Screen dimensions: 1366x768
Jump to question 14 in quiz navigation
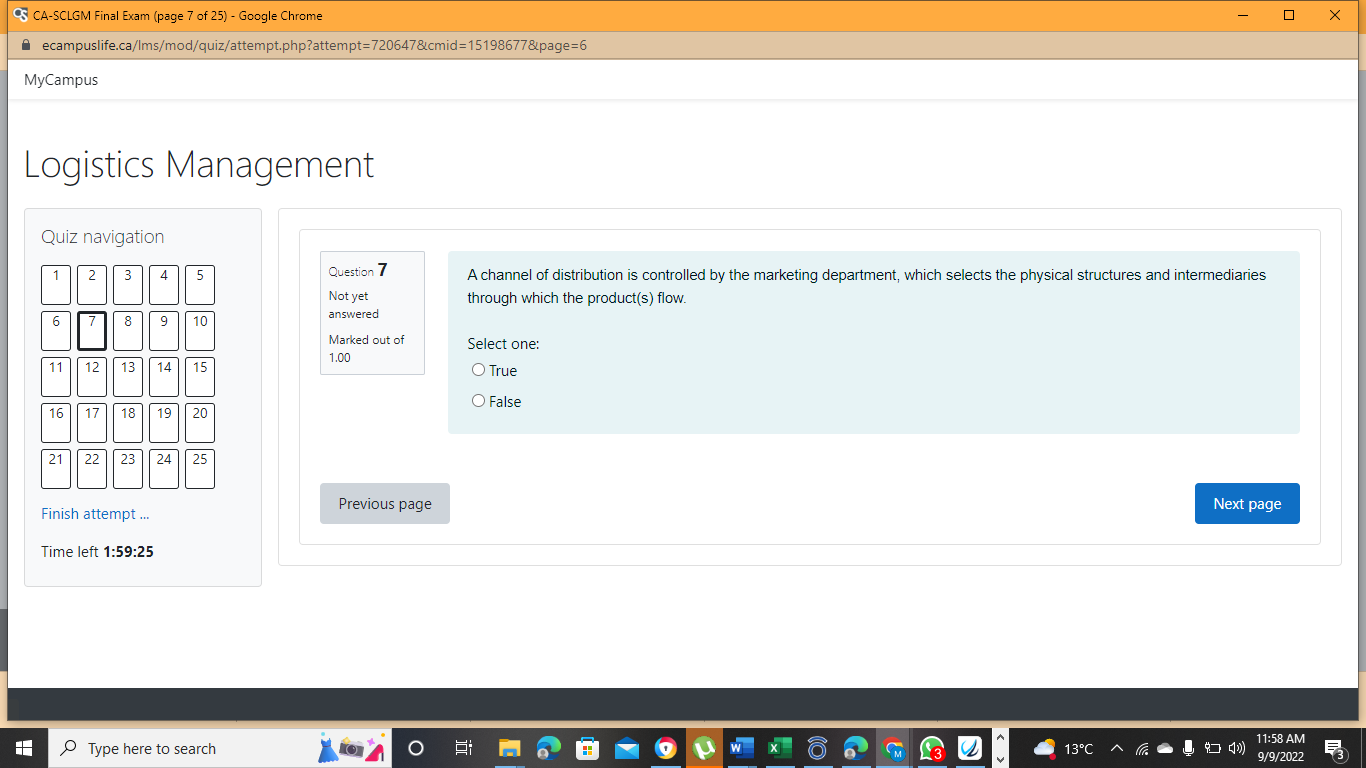pyautogui.click(x=163, y=376)
